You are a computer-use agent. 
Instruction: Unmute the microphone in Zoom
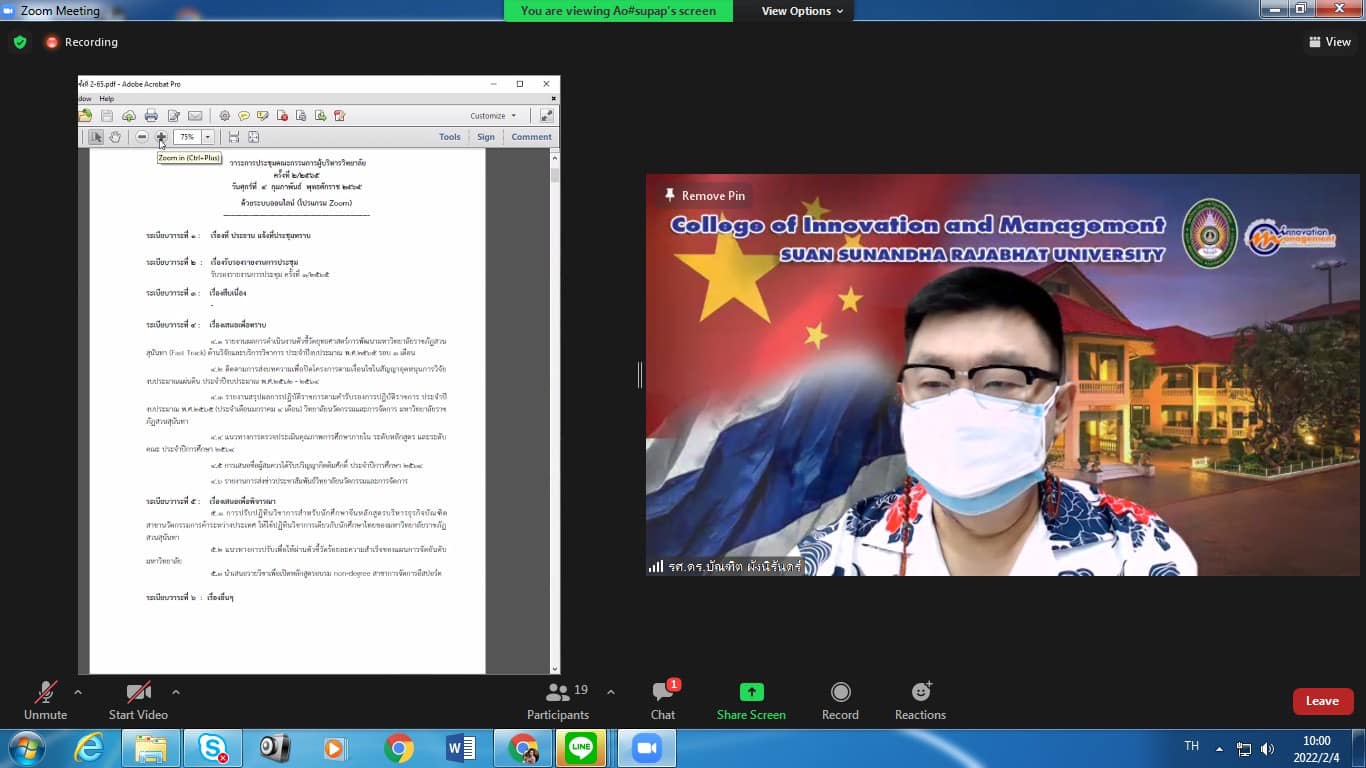(x=45, y=700)
